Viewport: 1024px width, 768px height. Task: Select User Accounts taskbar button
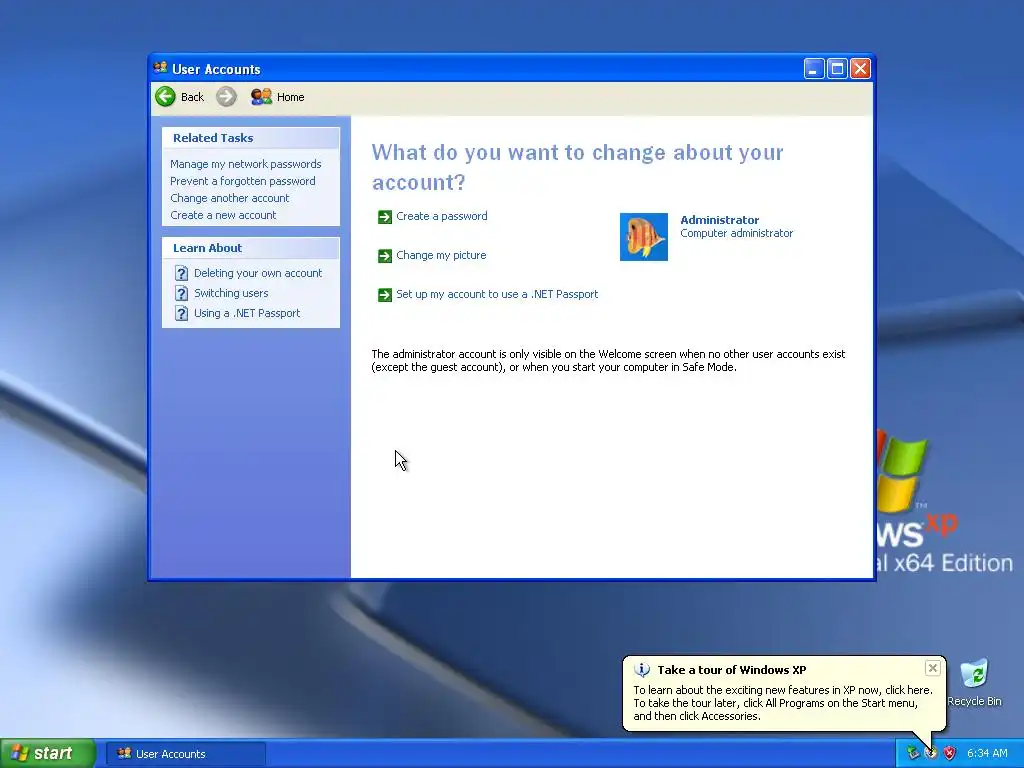coord(186,754)
